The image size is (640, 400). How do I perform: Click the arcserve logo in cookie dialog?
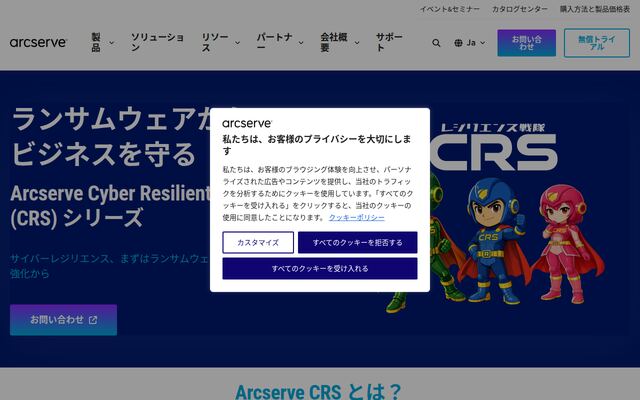click(247, 123)
